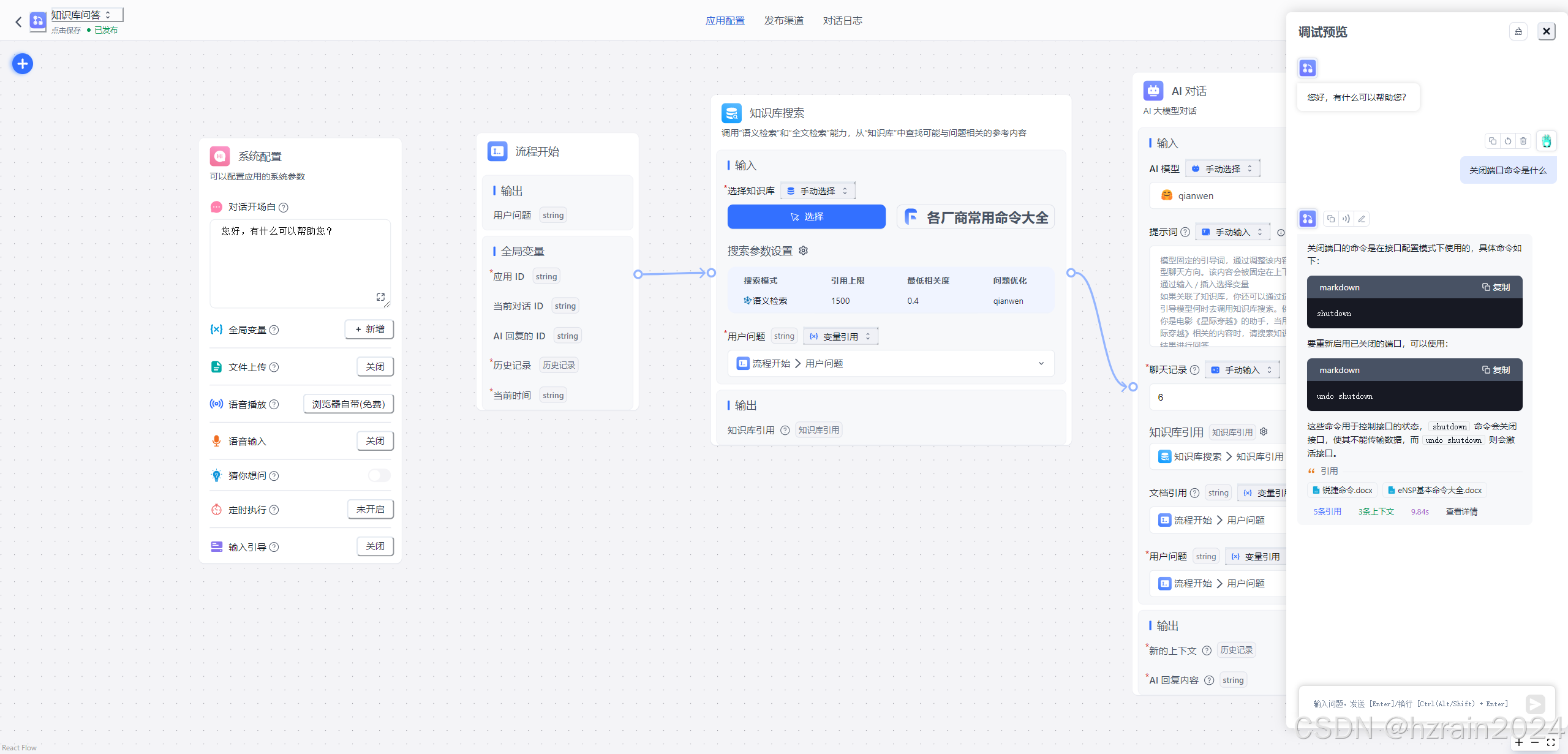Open the 5条引用 link
The width and height of the screenshot is (1568, 754).
[1327, 512]
